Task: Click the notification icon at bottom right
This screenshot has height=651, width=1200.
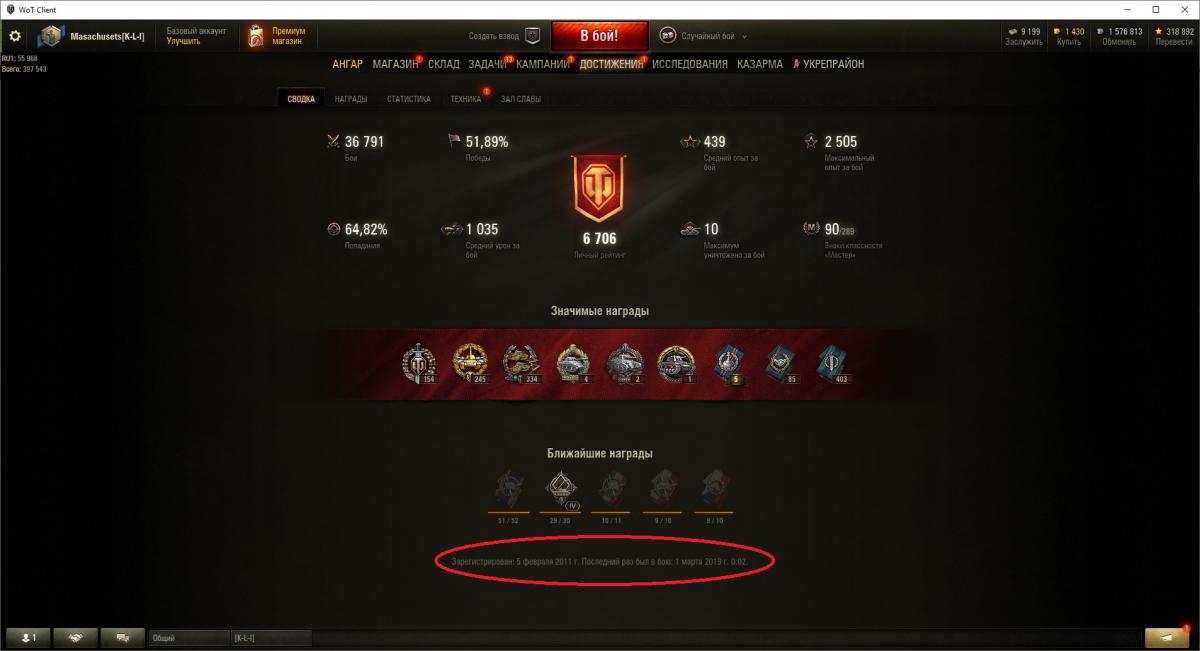Action: pos(1167,637)
